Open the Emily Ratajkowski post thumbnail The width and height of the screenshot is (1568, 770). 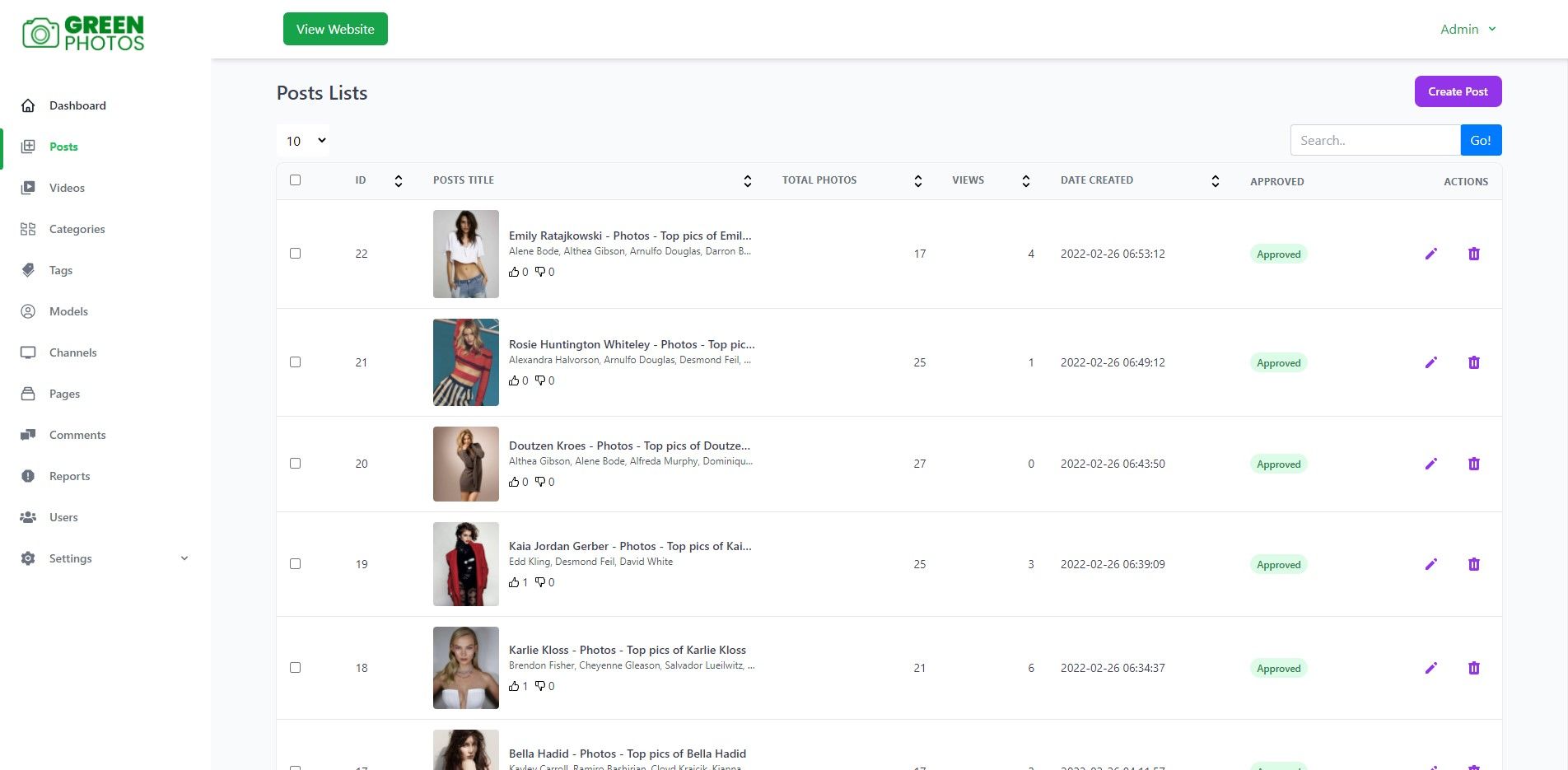(x=466, y=254)
